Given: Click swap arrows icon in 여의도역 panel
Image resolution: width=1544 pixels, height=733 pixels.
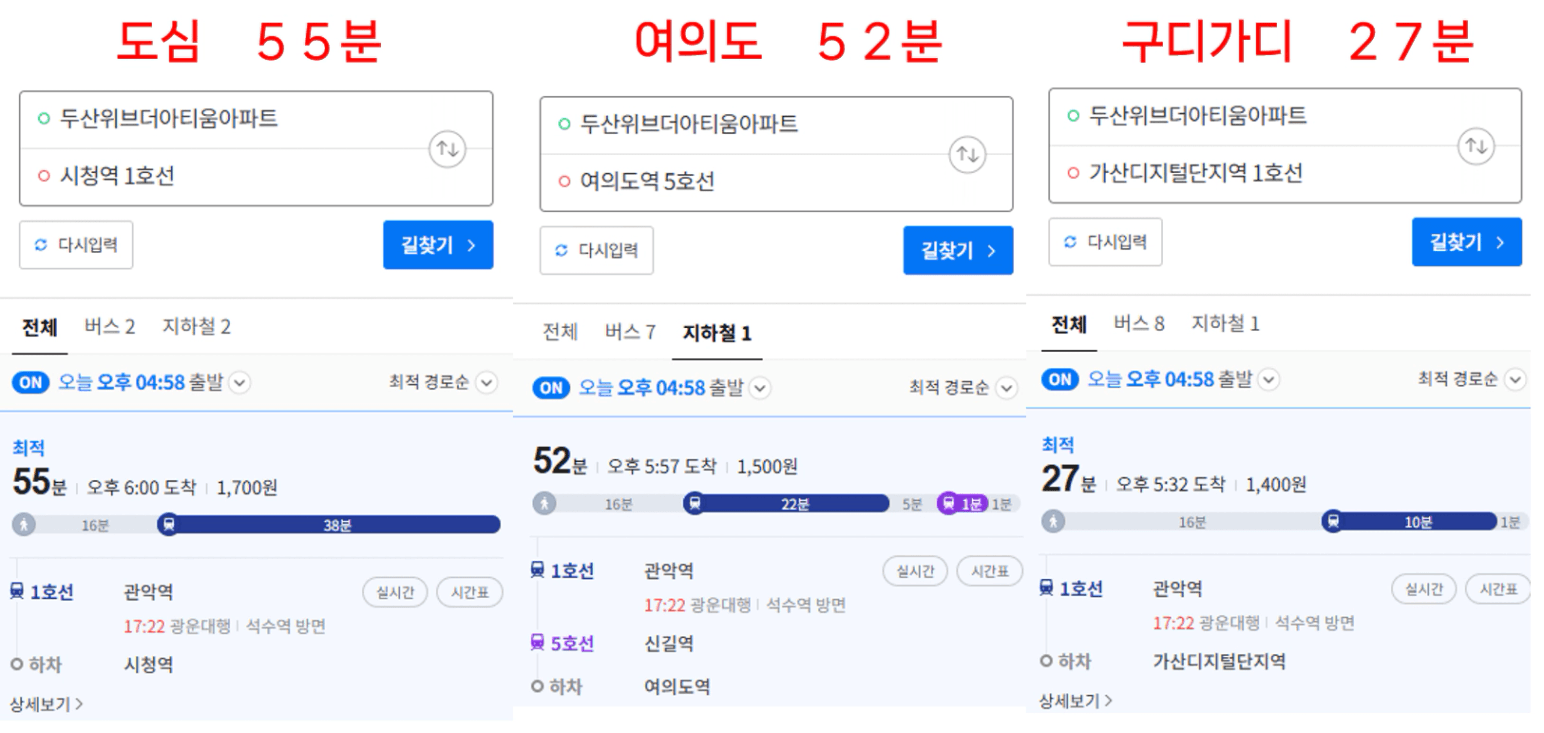Looking at the screenshot, I should click(x=967, y=155).
